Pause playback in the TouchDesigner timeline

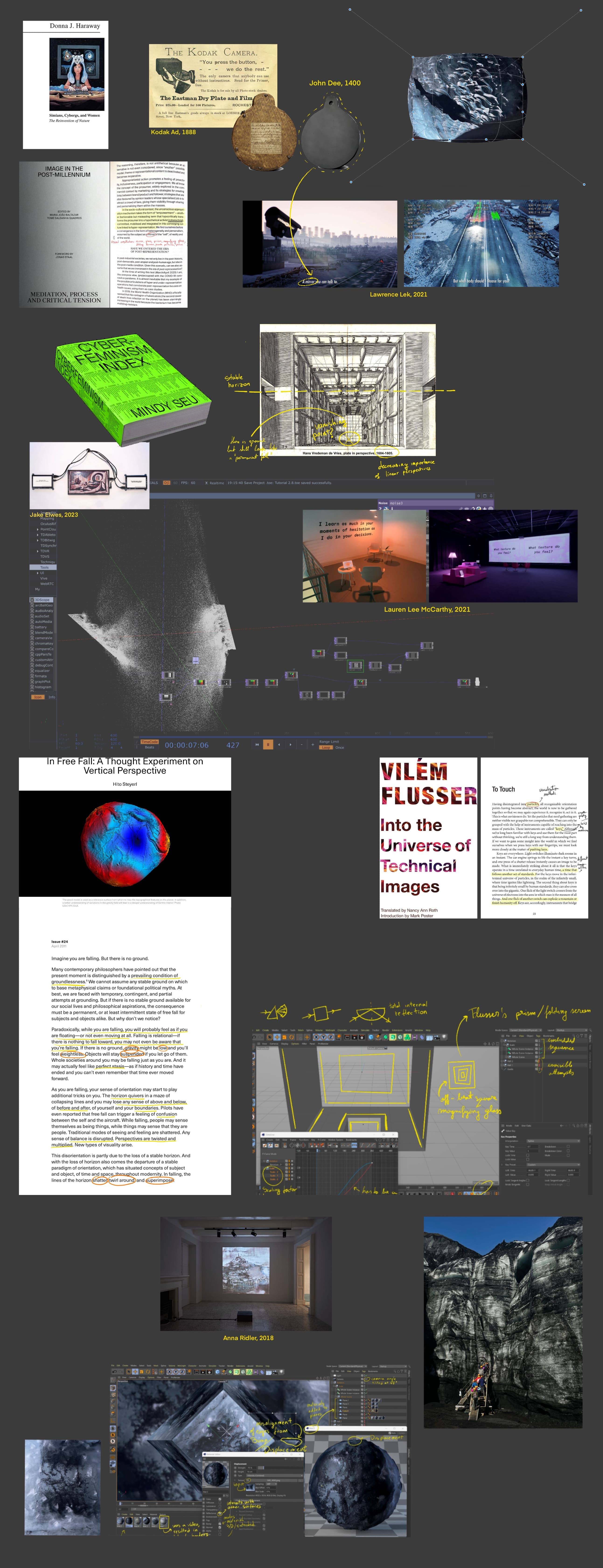click(x=268, y=744)
